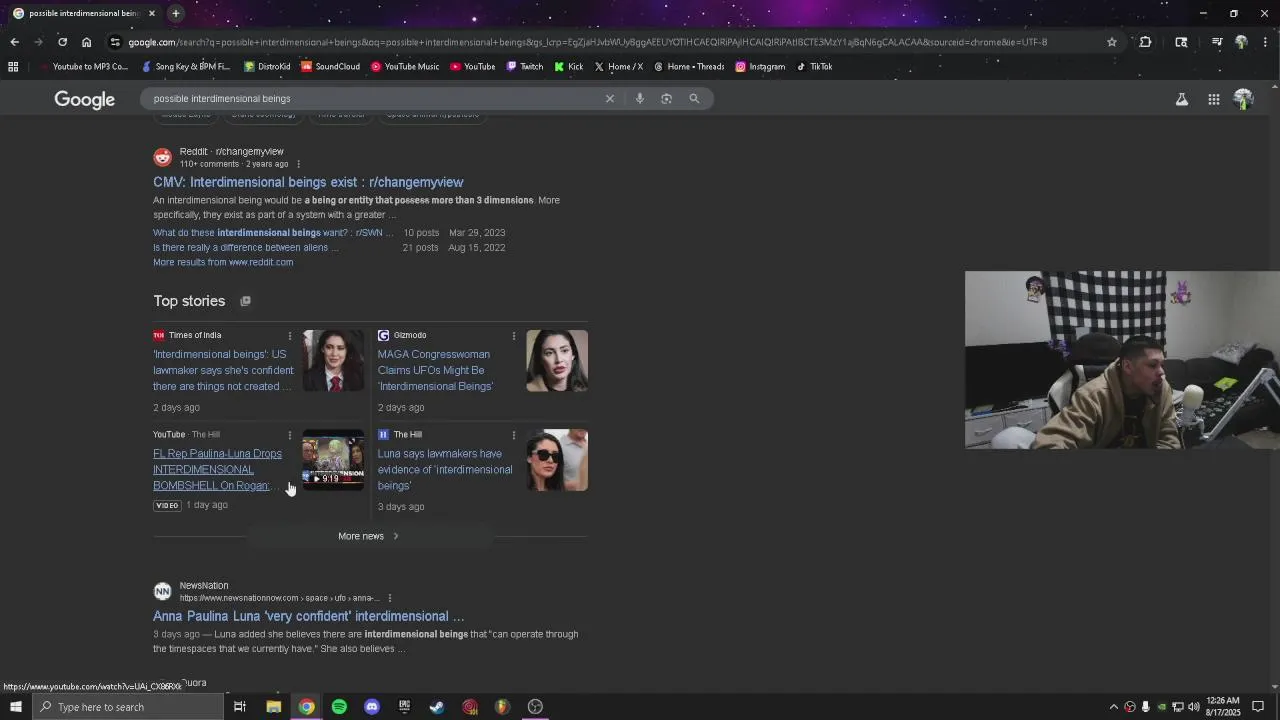The height and width of the screenshot is (720, 1280).
Task: Open options for YouTube The Hill story
Action: (x=290, y=435)
